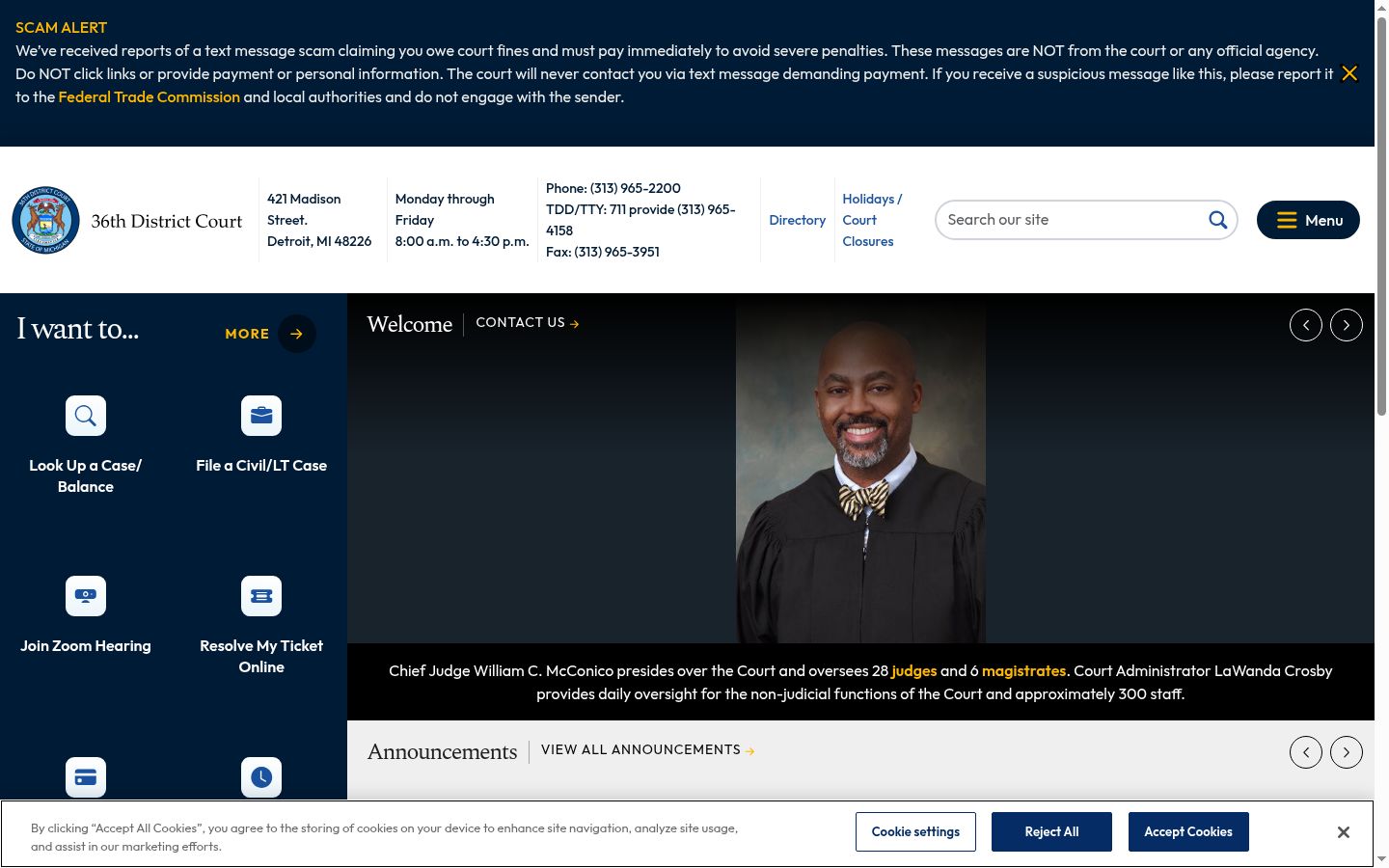Click VIEW ALL ANNOUNCEMENTS link
Screen dimensions: 1389x868
pos(647,750)
